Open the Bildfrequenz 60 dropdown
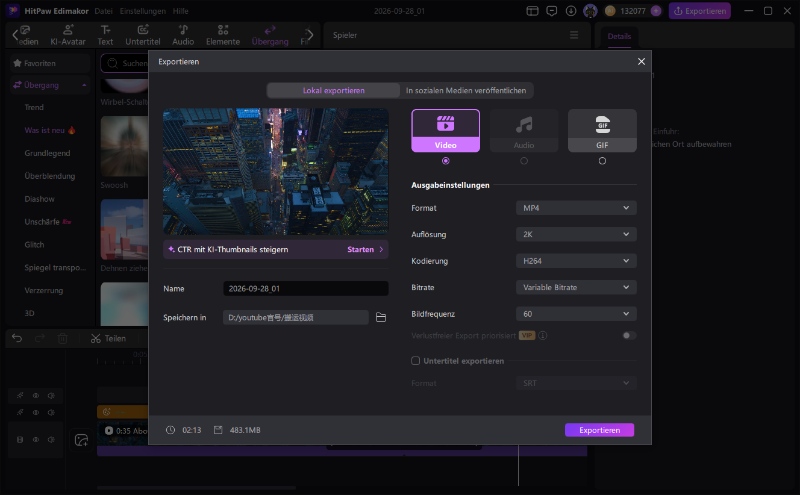This screenshot has width=800, height=495. tap(576, 314)
